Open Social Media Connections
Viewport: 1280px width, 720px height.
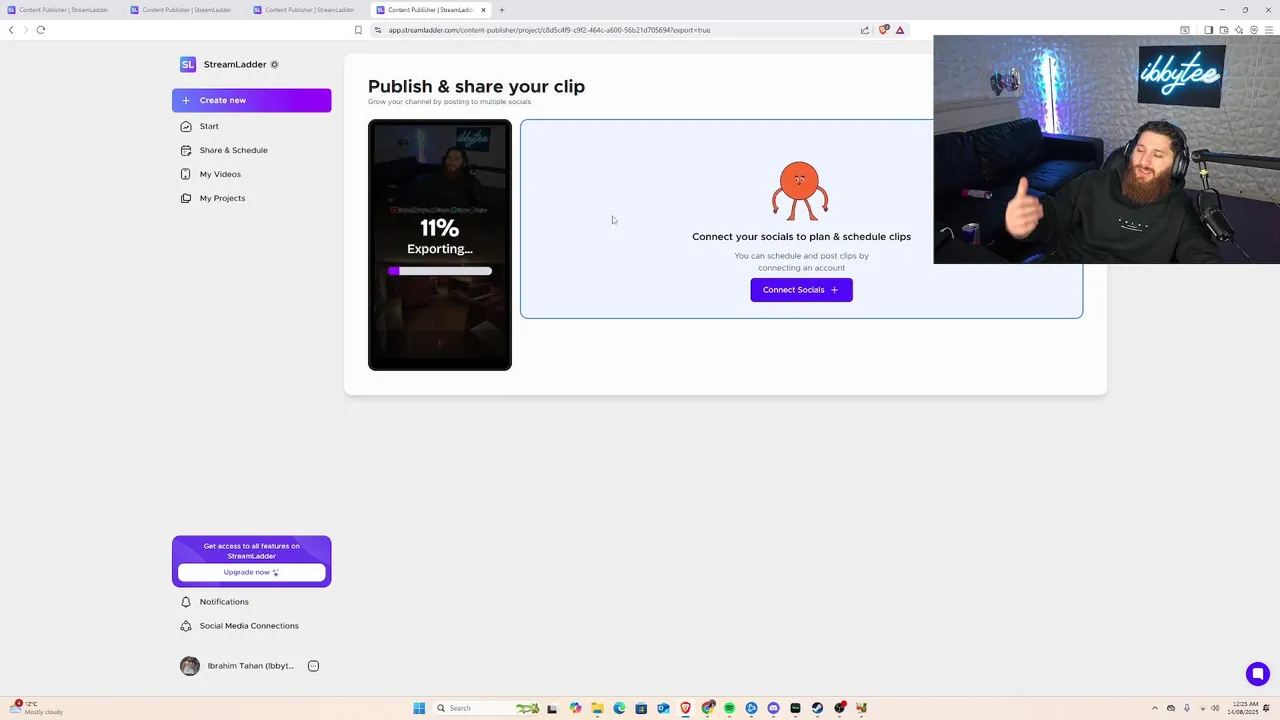pos(249,626)
